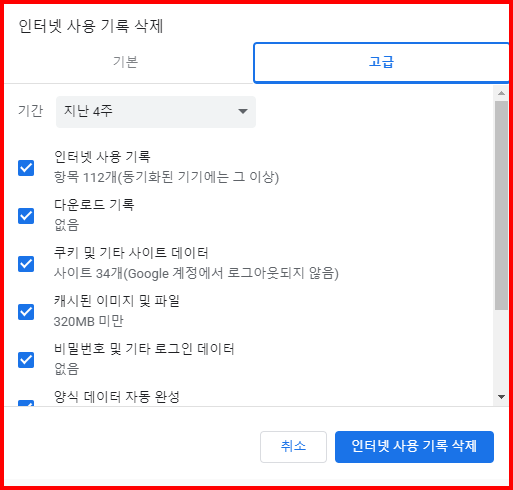The image size is (513, 490).
Task: Uncheck 쿠키 및 기타 사이트 데이터 checkbox
Action: pos(26,264)
